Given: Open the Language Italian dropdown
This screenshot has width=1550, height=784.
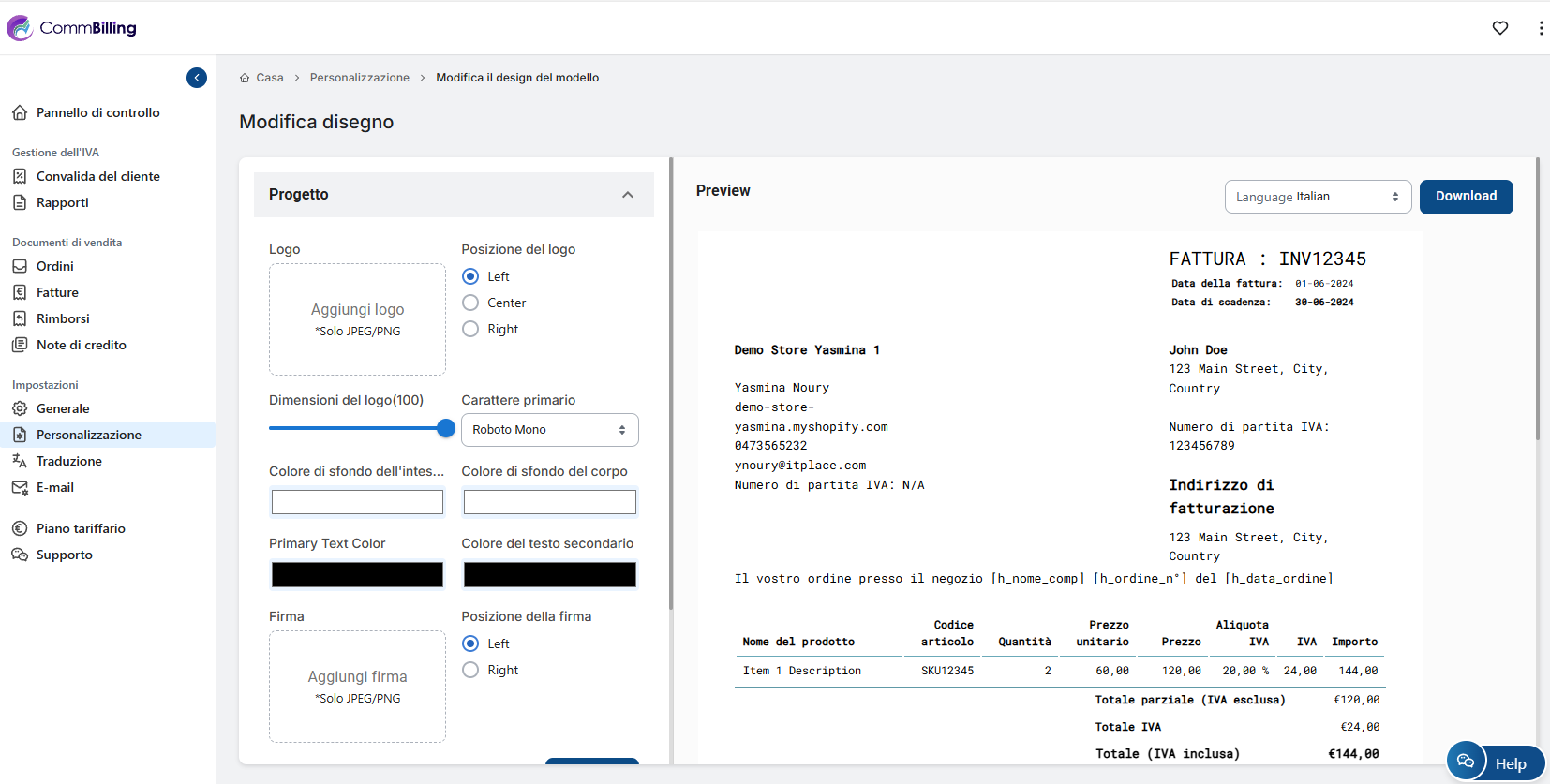Looking at the screenshot, I should click(1317, 197).
